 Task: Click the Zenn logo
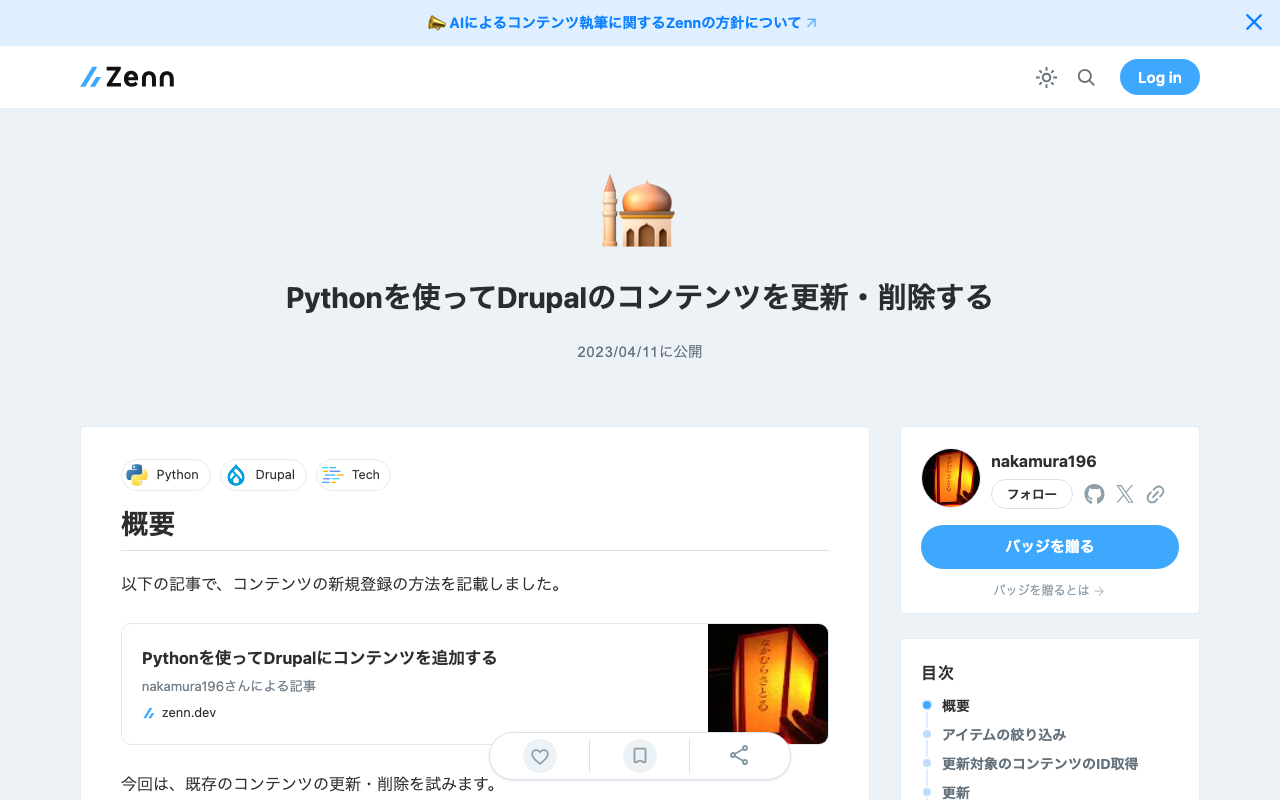click(127, 77)
